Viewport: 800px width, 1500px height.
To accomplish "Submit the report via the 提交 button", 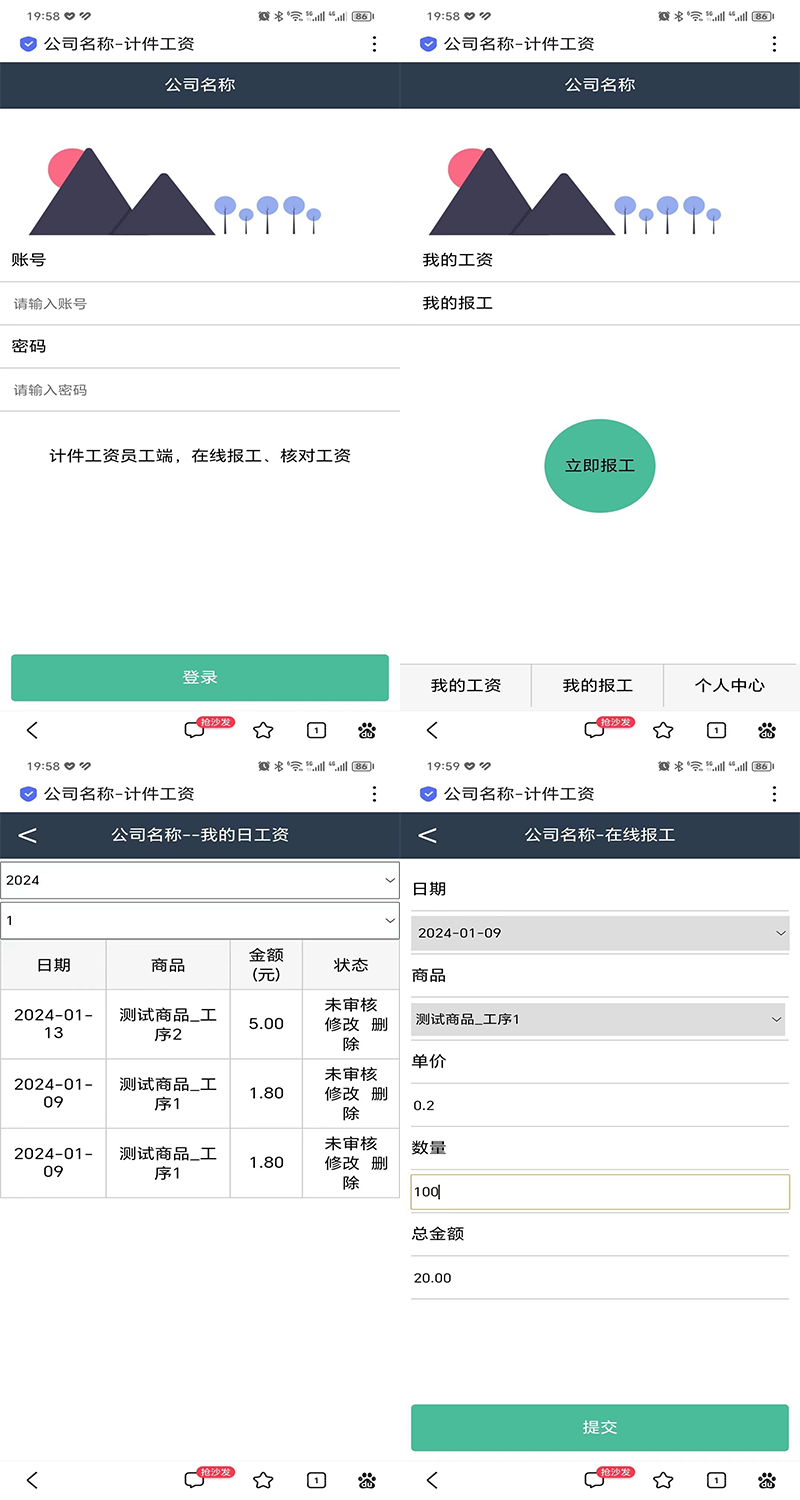I will (600, 1427).
